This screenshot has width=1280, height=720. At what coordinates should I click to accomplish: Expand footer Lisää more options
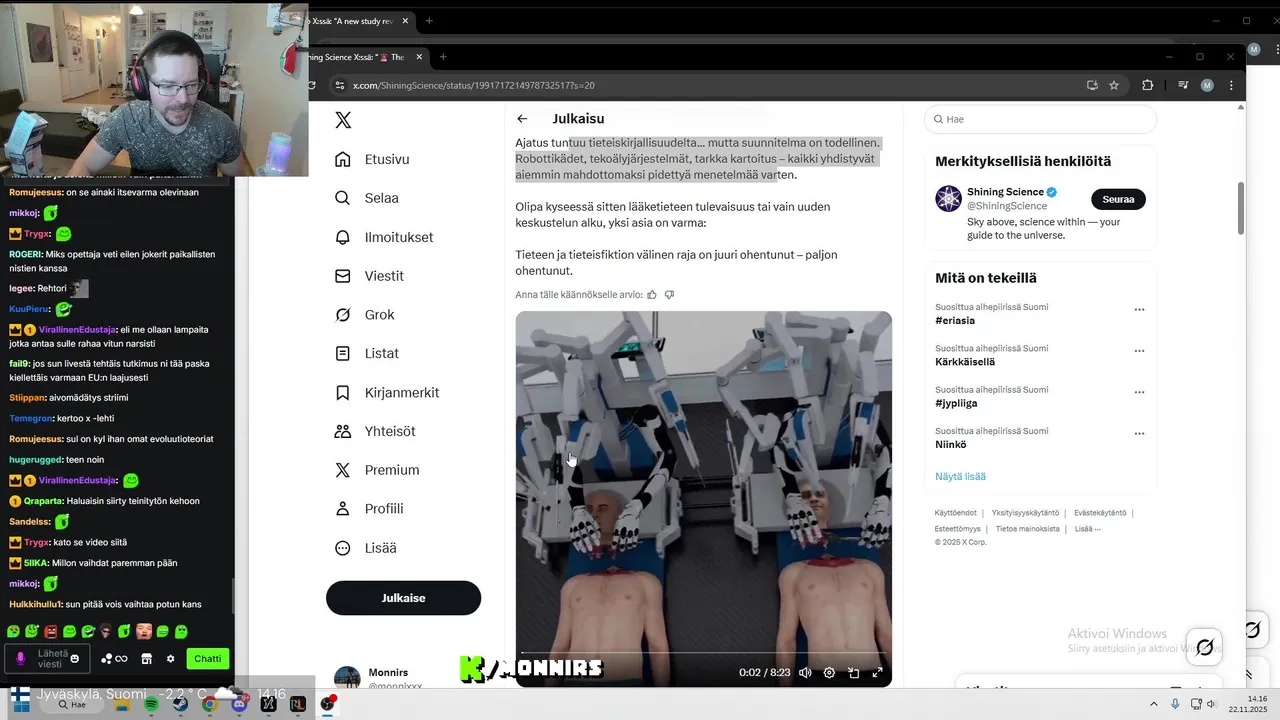tap(1087, 529)
